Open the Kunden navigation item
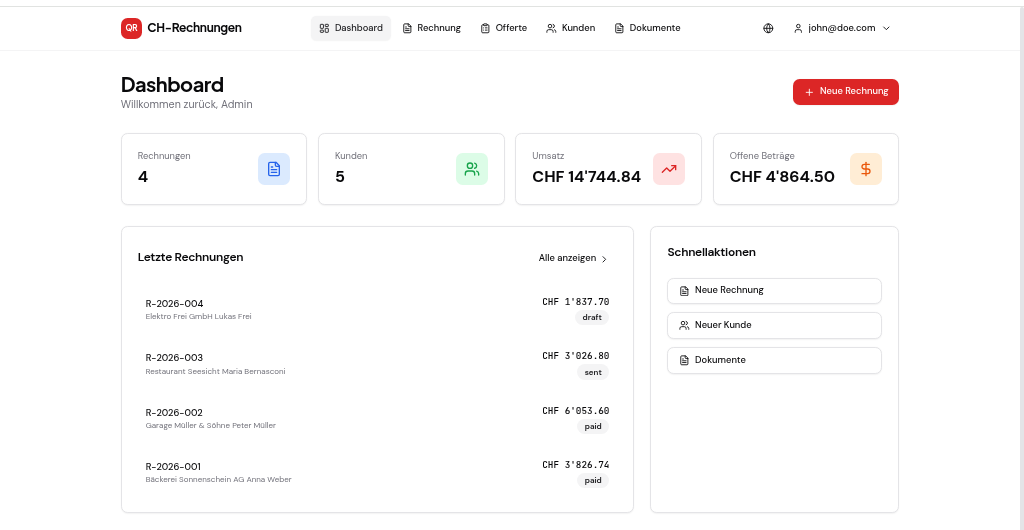Image resolution: width=1024 pixels, height=530 pixels. click(571, 28)
